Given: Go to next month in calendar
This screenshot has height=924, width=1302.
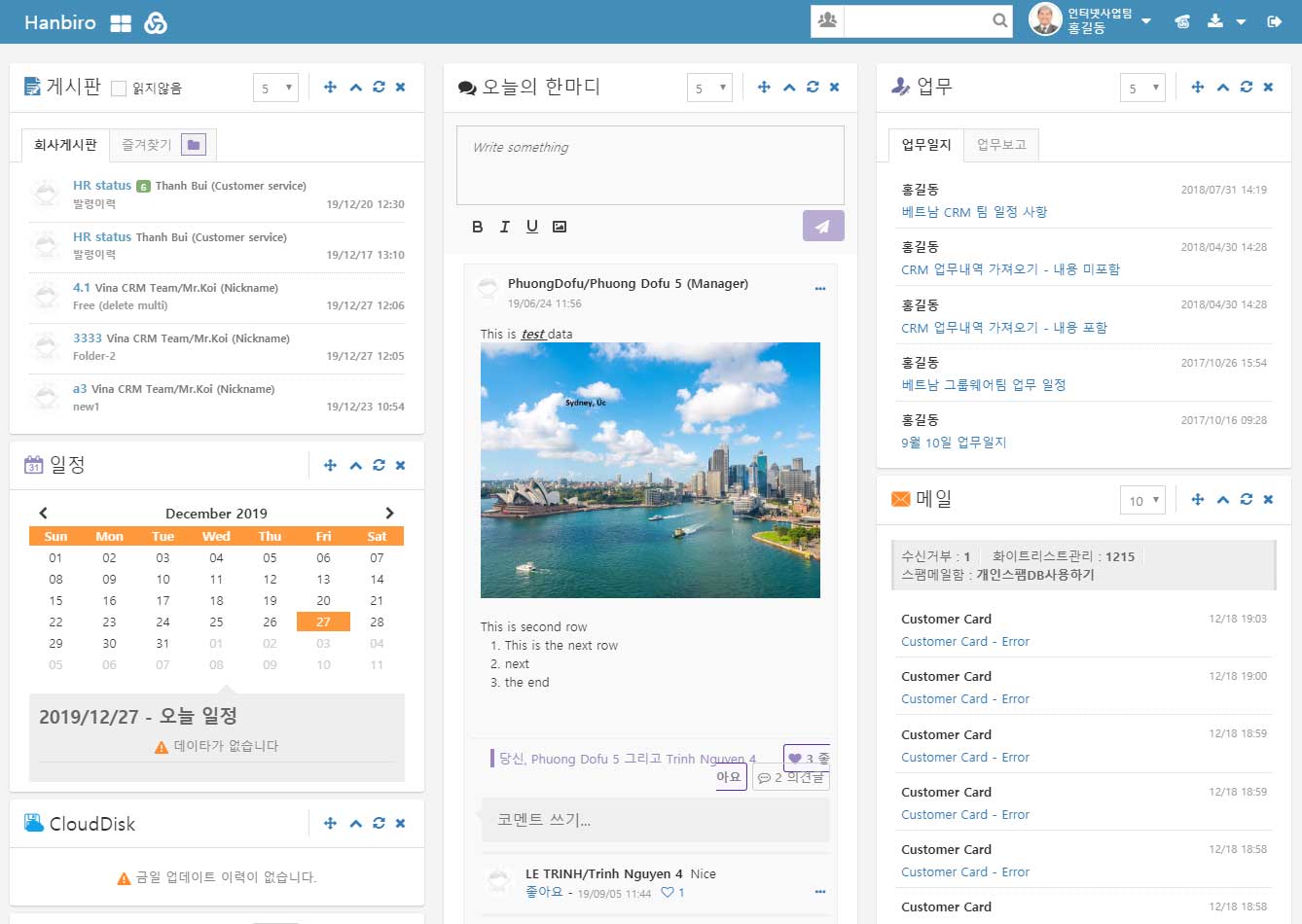Looking at the screenshot, I should 389,513.
